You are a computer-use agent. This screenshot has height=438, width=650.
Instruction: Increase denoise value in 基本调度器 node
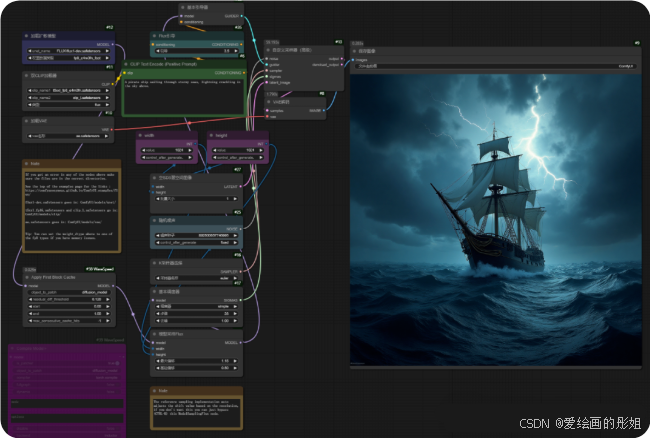[235, 320]
